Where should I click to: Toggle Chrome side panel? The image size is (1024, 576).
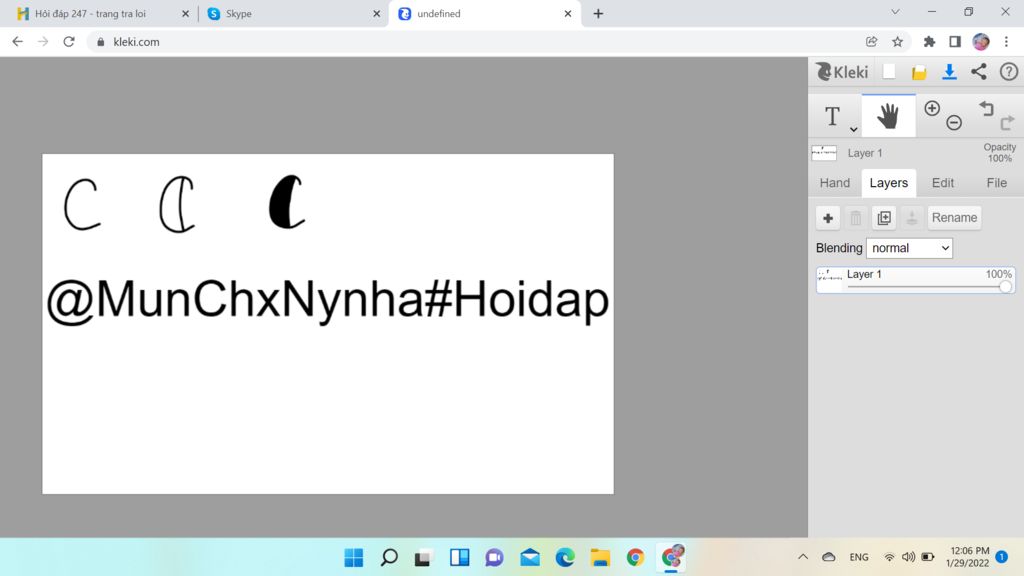click(955, 42)
